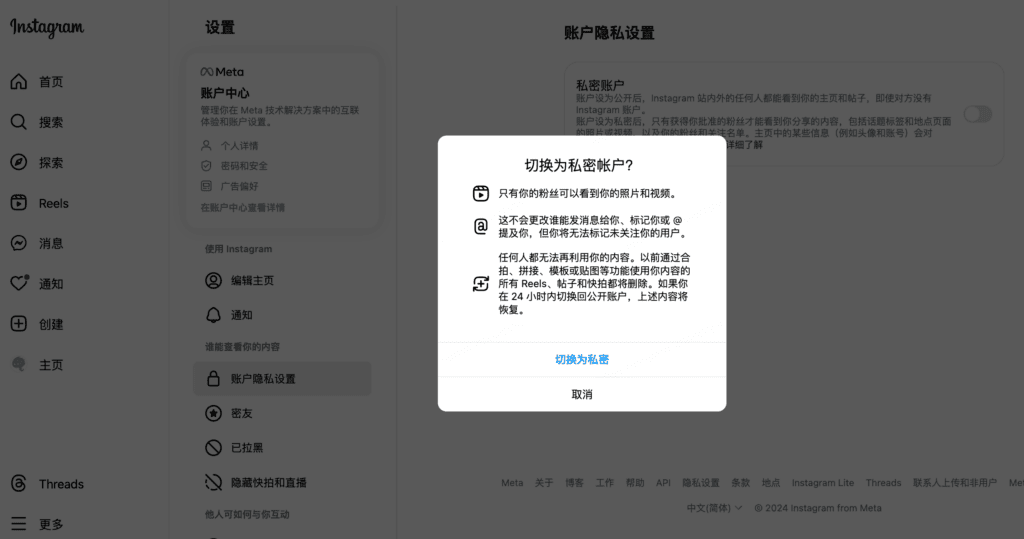Click footer 关于 link
This screenshot has height=539, width=1024.
click(x=544, y=483)
